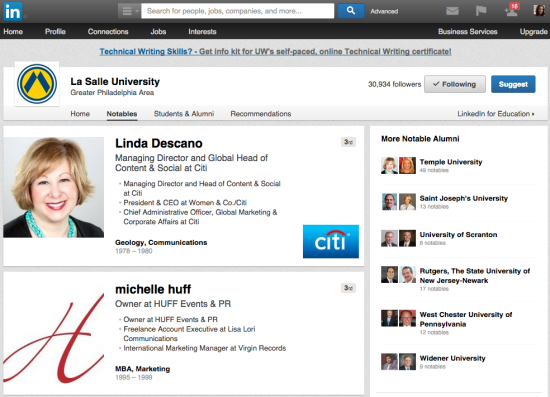Open Temple University notable alumni
This screenshot has height=397, width=550.
click(x=451, y=162)
